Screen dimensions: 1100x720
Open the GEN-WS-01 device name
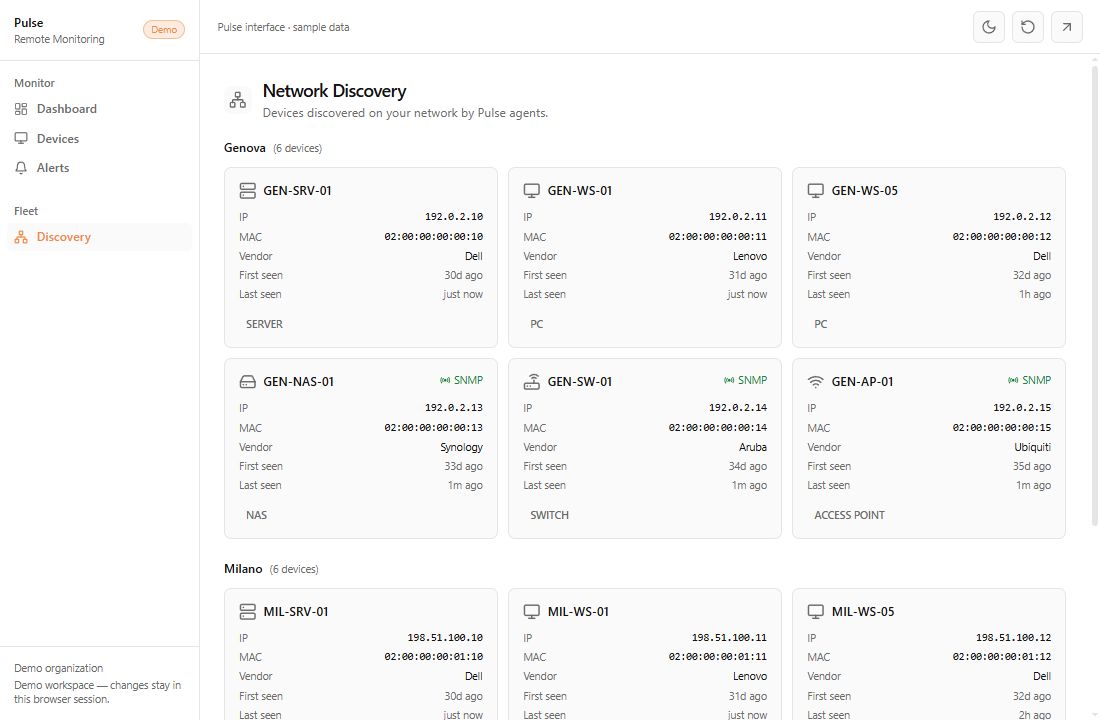coord(579,190)
